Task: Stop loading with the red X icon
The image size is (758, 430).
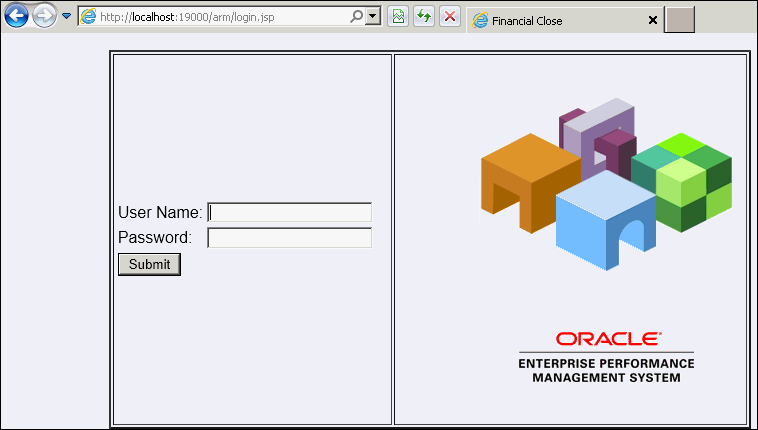Action: pos(450,16)
